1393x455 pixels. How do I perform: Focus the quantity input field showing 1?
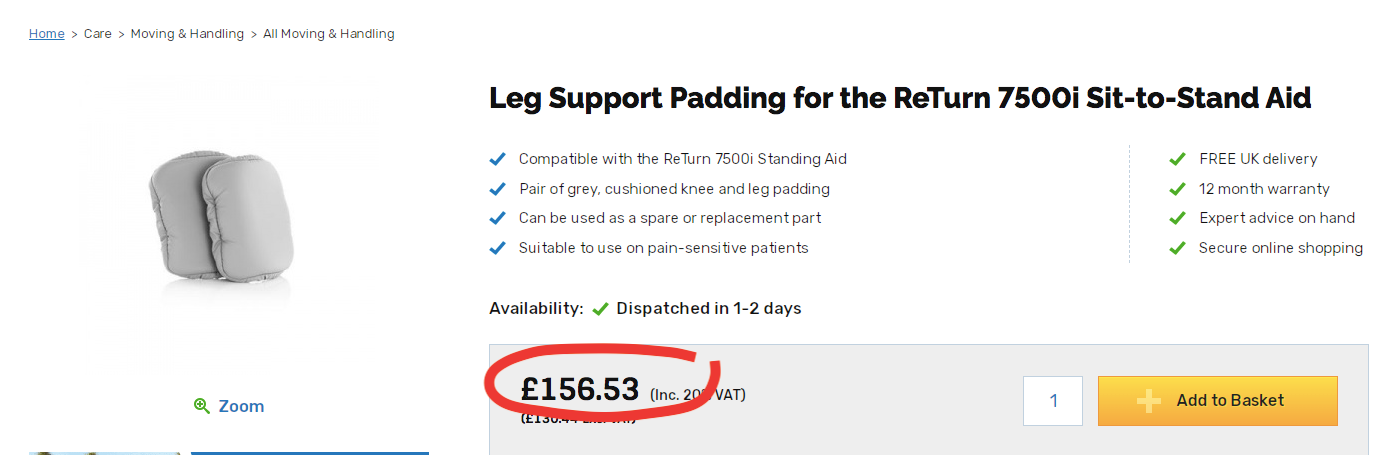(1053, 401)
